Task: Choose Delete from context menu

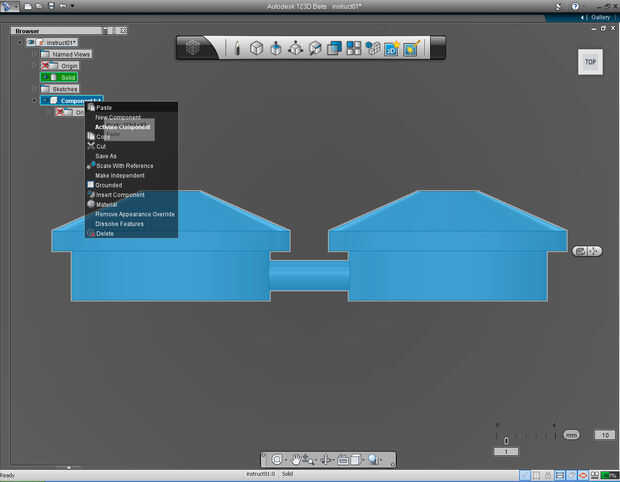Action: click(105, 234)
